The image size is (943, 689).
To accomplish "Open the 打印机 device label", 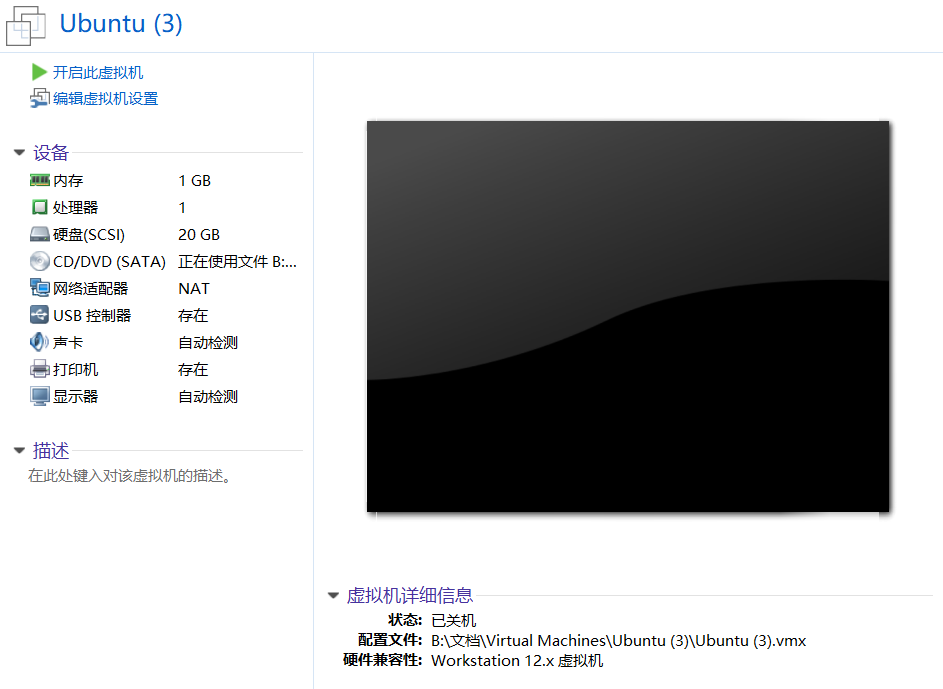I will pyautogui.click(x=75, y=370).
